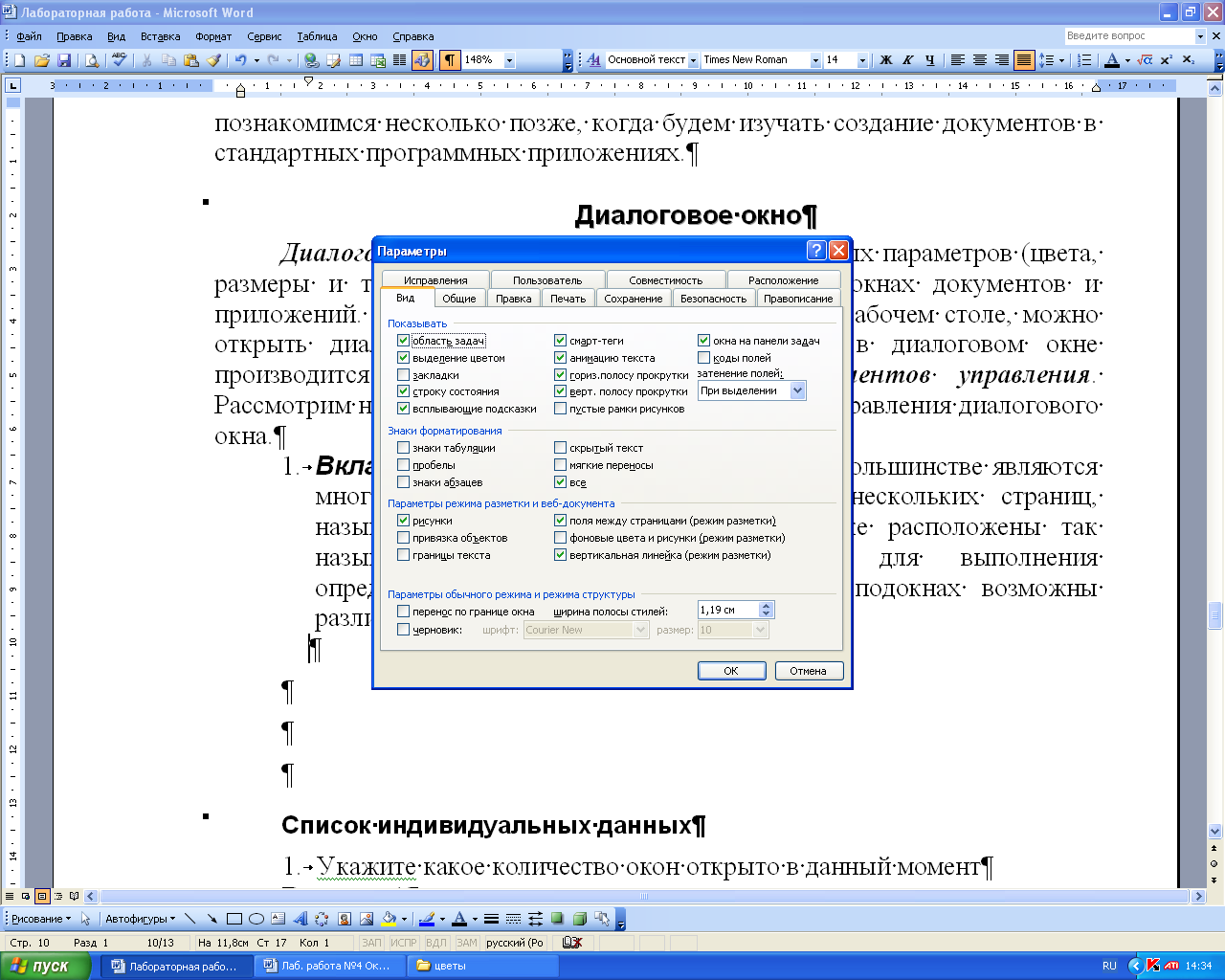The height and width of the screenshot is (980, 1225).
Task: Insert a hyperlink via the globe icon
Action: pos(310,60)
